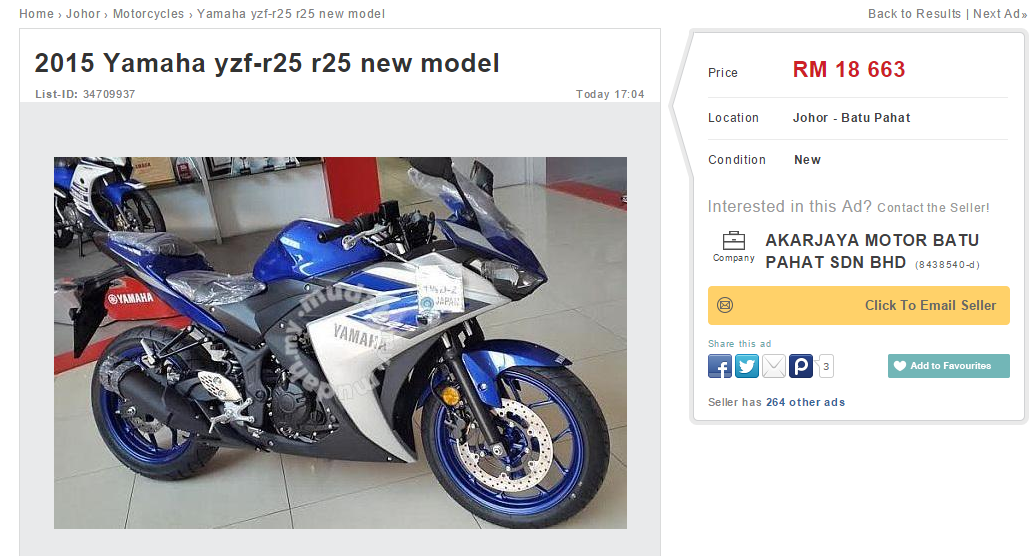Share this ad on Twitter
This screenshot has height=556, width=1036.
click(x=747, y=366)
